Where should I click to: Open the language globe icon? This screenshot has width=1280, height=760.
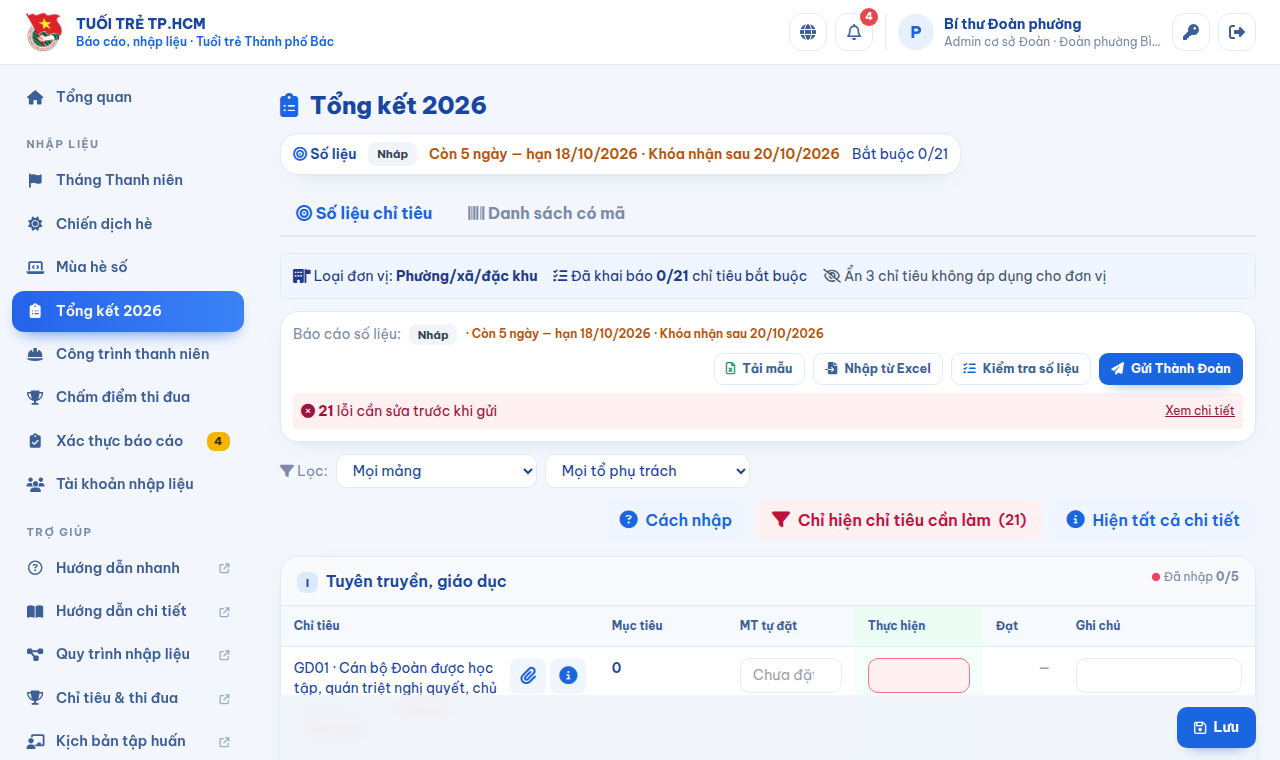[x=808, y=32]
